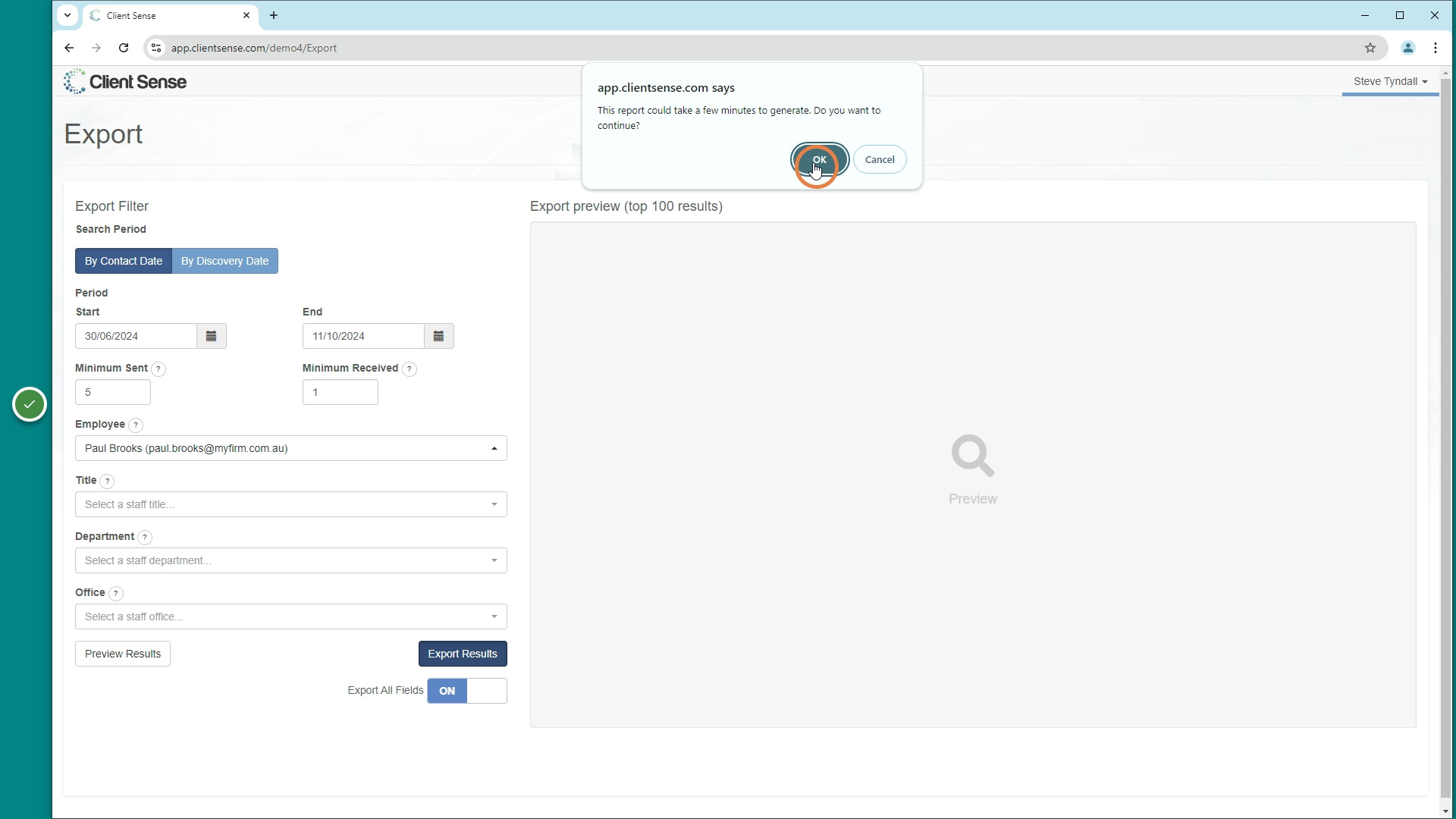Focus the End date field

pyautogui.click(x=364, y=336)
